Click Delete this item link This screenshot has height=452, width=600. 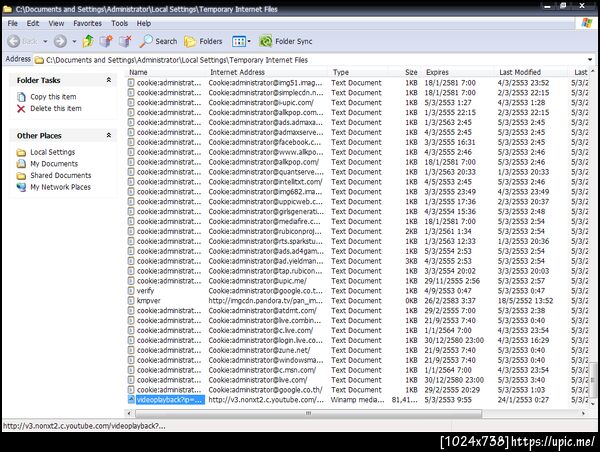(x=56, y=108)
